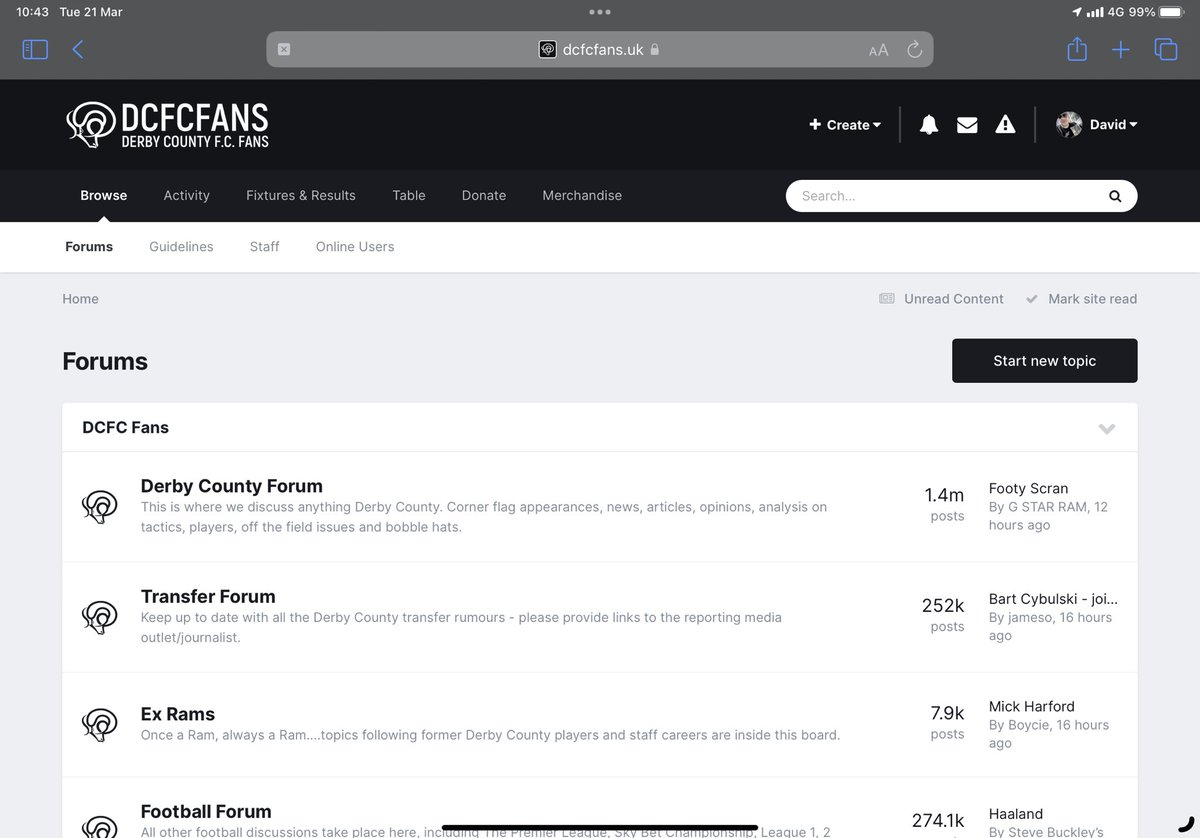Open the Merchandise tab
The width and height of the screenshot is (1200, 838).
[x=582, y=195]
